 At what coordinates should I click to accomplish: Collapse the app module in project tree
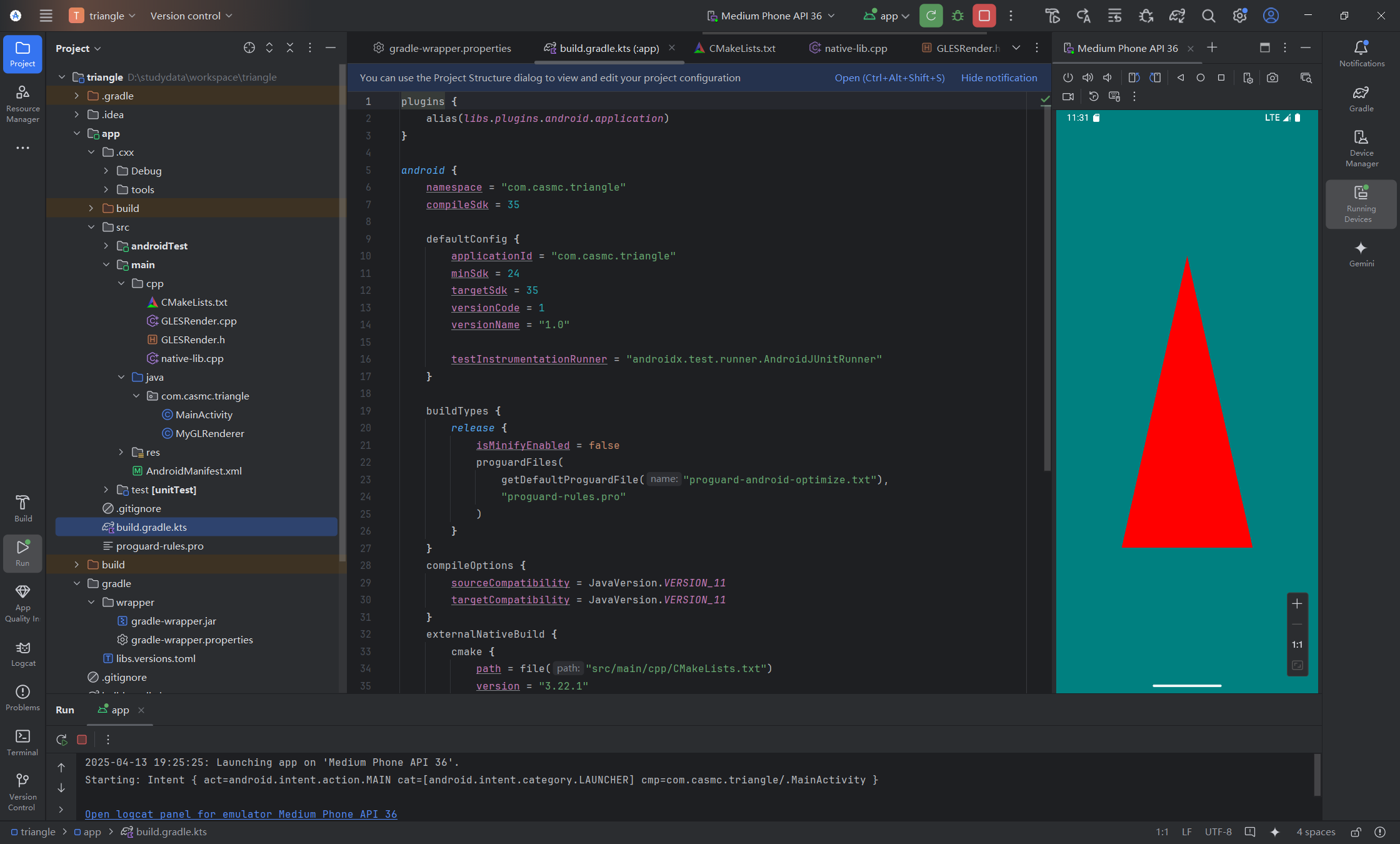click(x=77, y=133)
